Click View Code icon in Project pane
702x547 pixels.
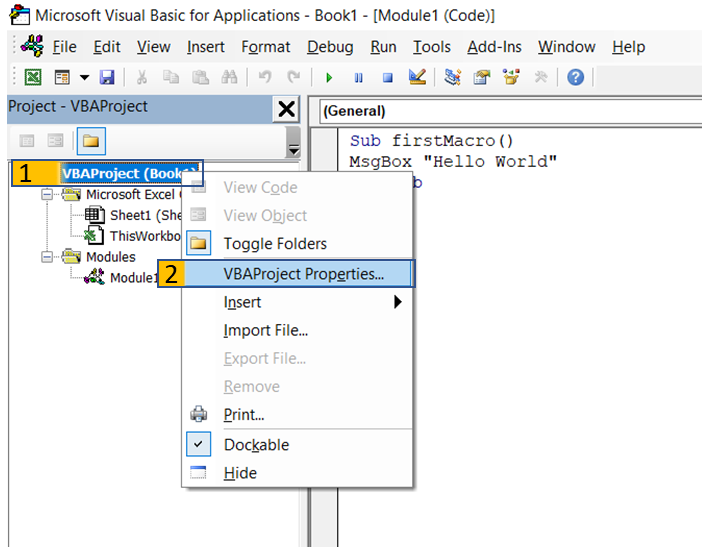[x=27, y=141]
